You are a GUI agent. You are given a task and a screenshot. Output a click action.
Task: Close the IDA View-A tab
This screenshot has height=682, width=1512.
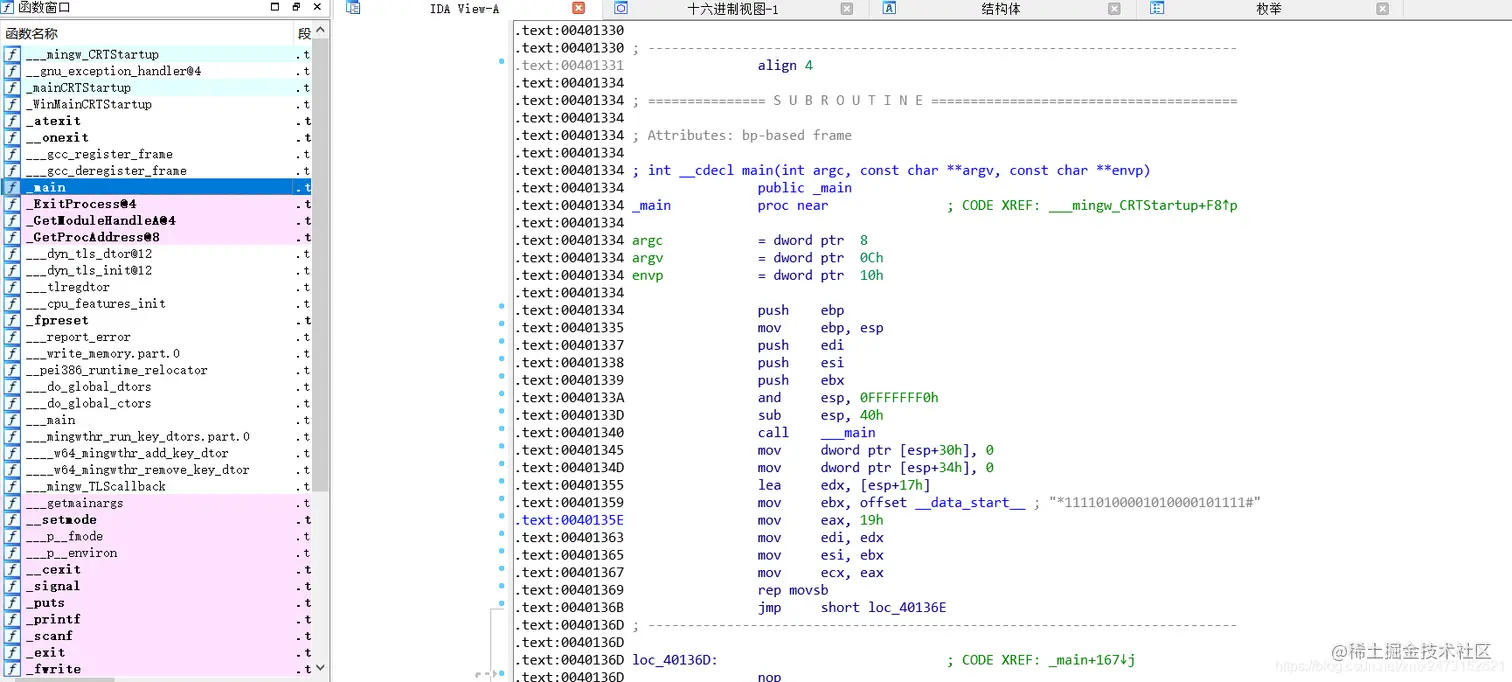[x=579, y=8]
